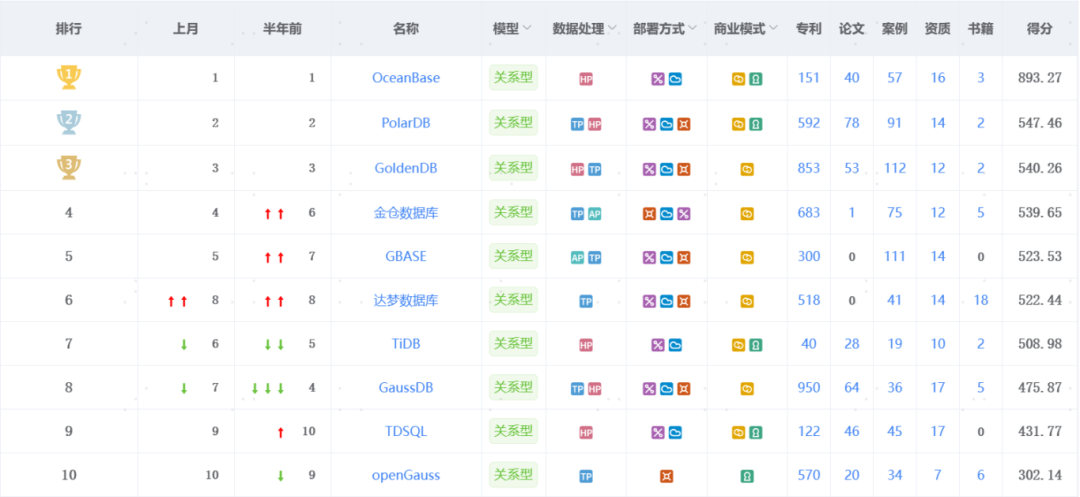Click the case count 112 for GoldenDB

(895, 168)
